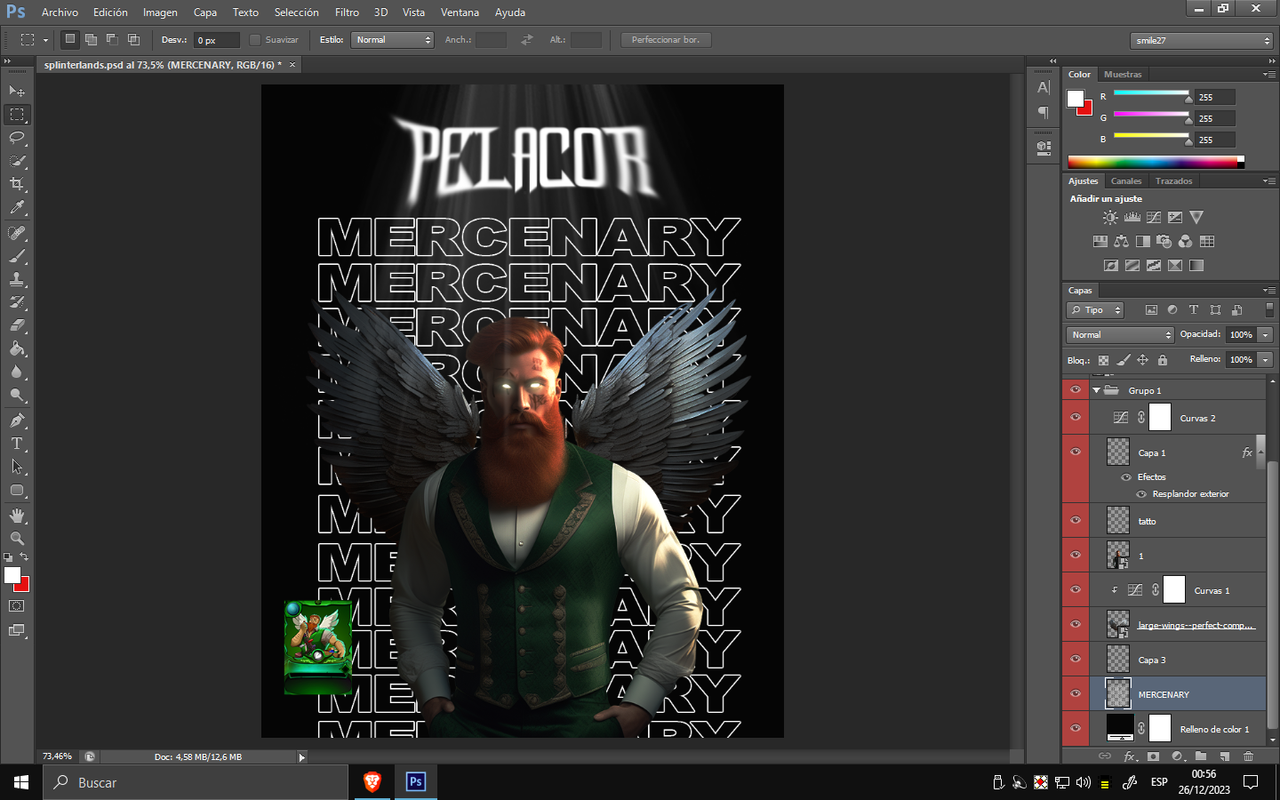Select the Rounded Rectangle shape tool
This screenshot has width=1280, height=800.
pyautogui.click(x=17, y=491)
